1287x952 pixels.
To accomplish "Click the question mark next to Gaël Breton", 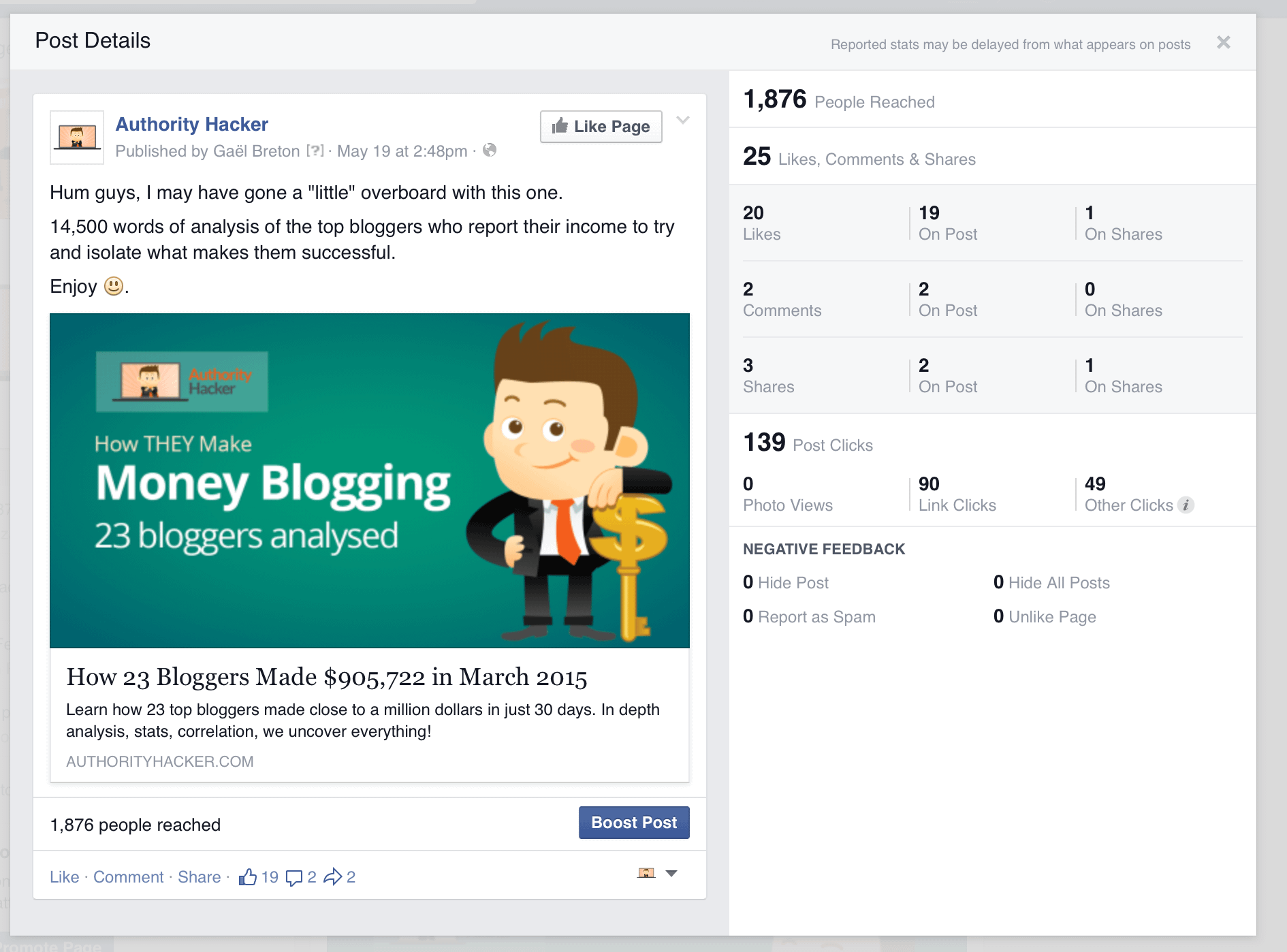I will point(315,150).
